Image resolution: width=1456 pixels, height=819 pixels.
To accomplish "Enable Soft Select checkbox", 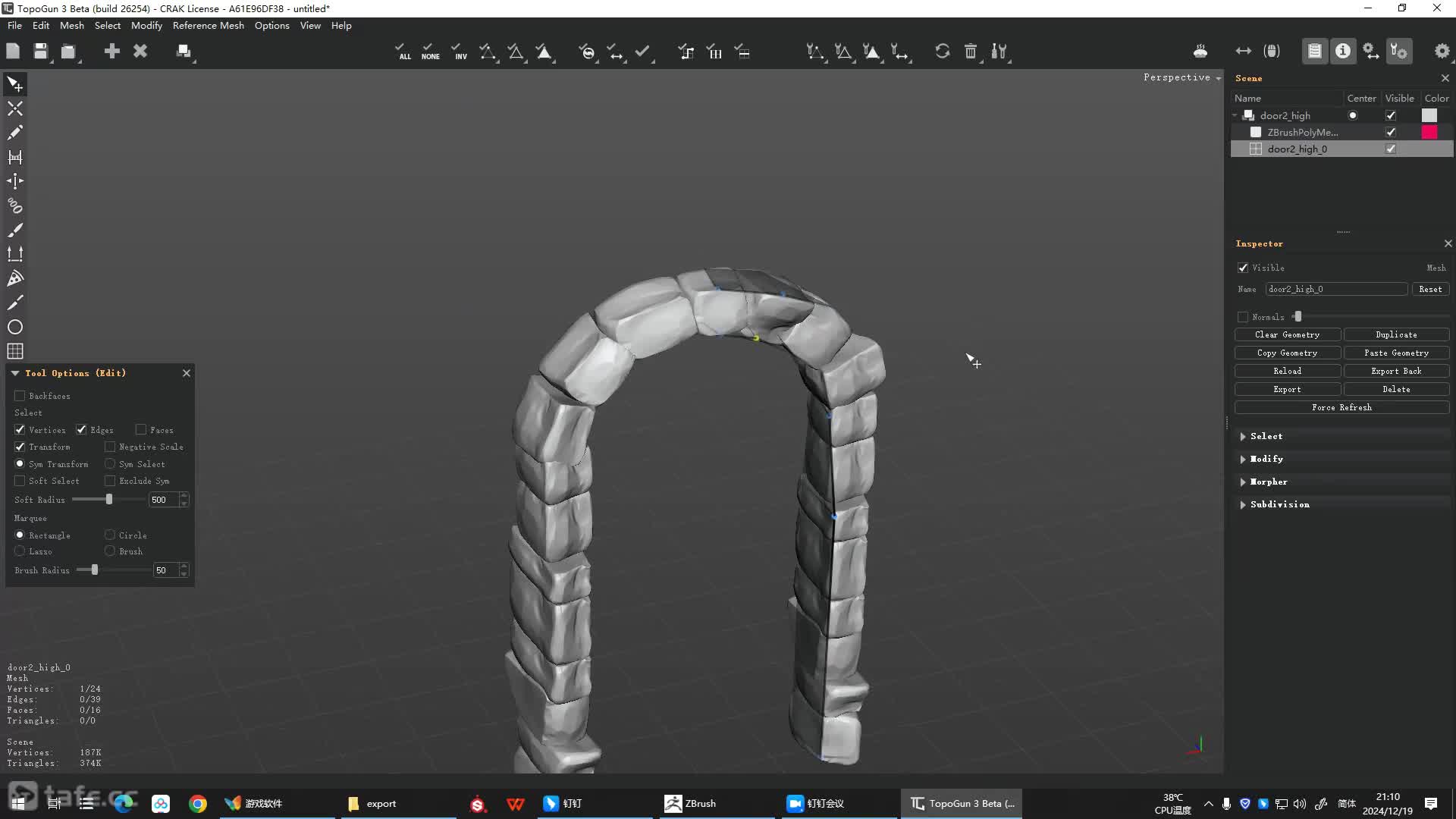I will point(20,481).
